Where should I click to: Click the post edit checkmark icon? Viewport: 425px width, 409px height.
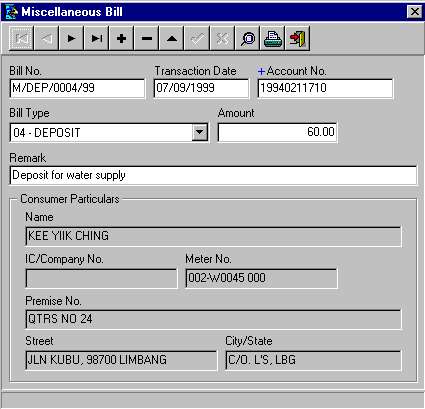[x=197, y=38]
